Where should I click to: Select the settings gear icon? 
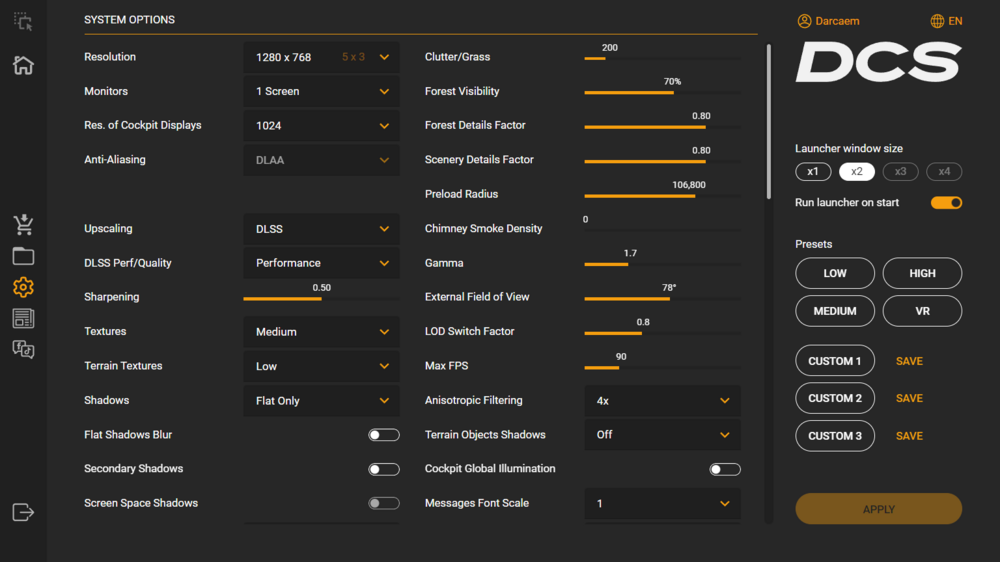(23, 288)
